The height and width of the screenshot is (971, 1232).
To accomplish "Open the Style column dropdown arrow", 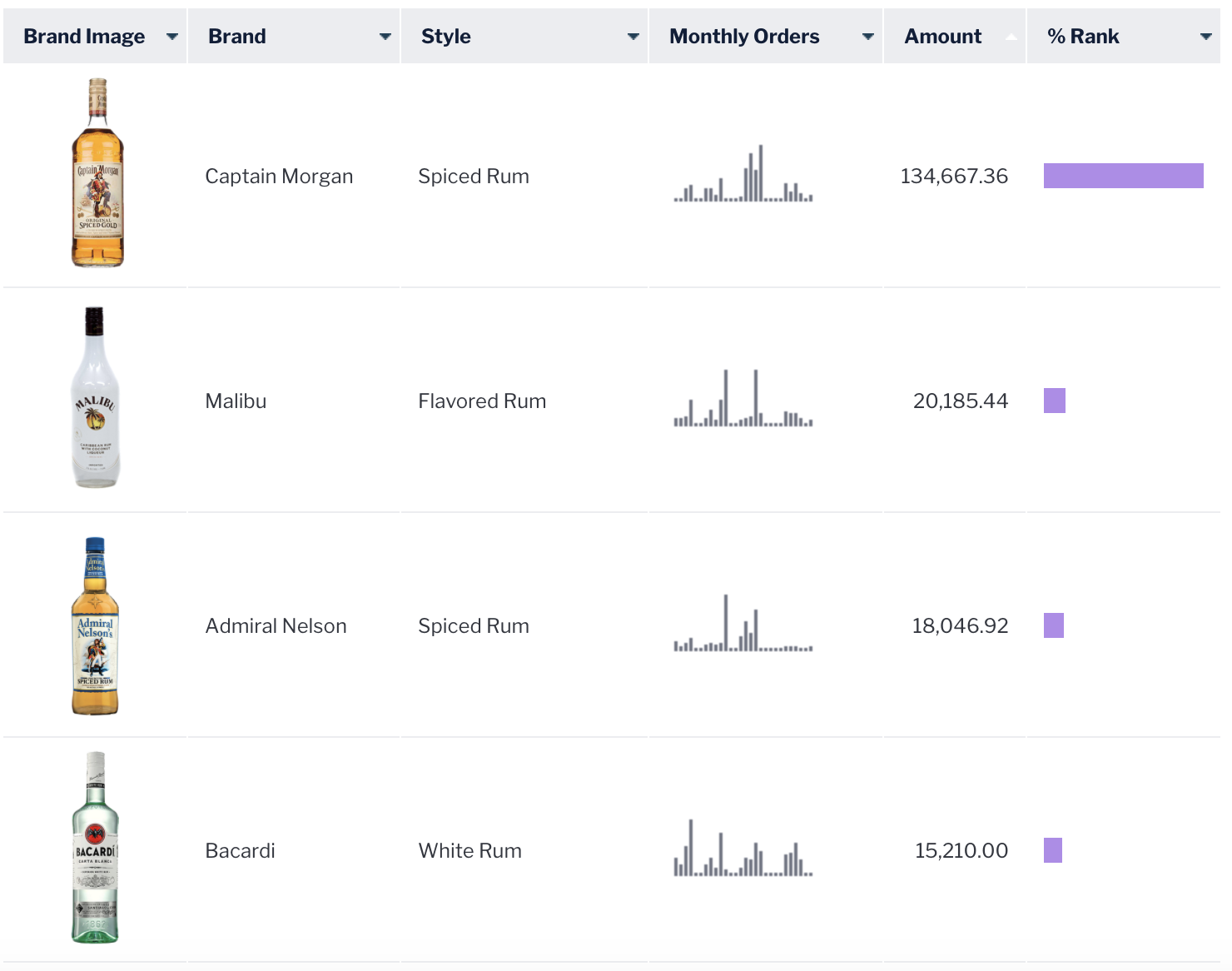I will (x=633, y=37).
